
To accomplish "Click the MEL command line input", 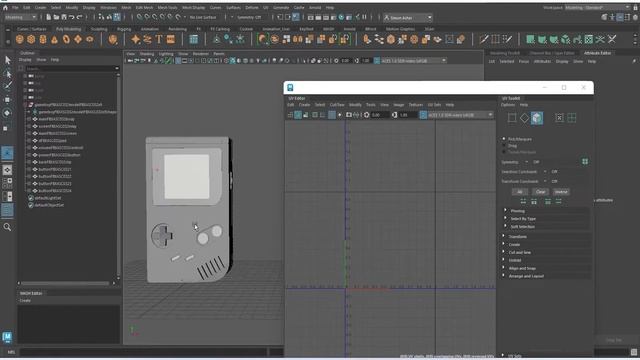I will (143, 352).
